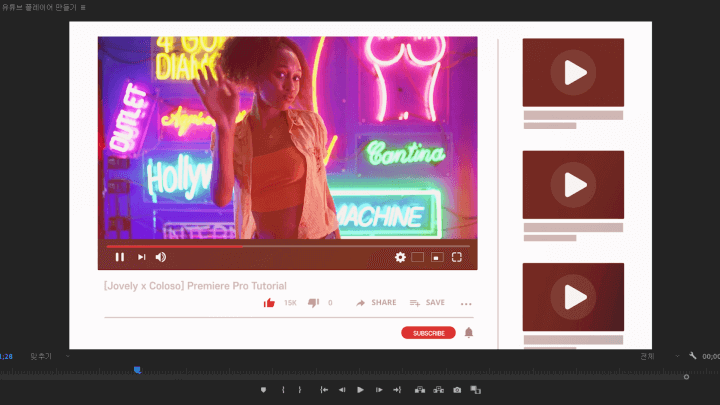
Task: Click the Mark In bracket button
Action: click(283, 390)
